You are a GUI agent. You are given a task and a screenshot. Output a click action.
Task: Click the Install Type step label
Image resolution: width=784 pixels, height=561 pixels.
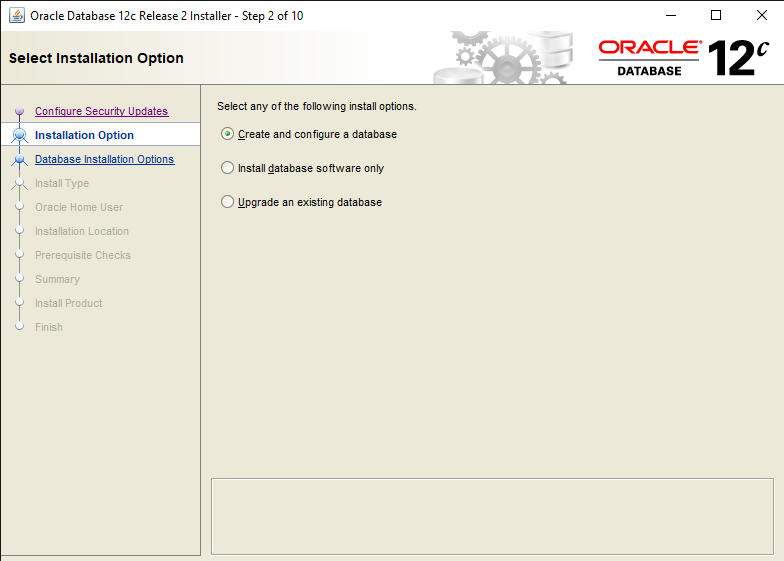click(62, 183)
